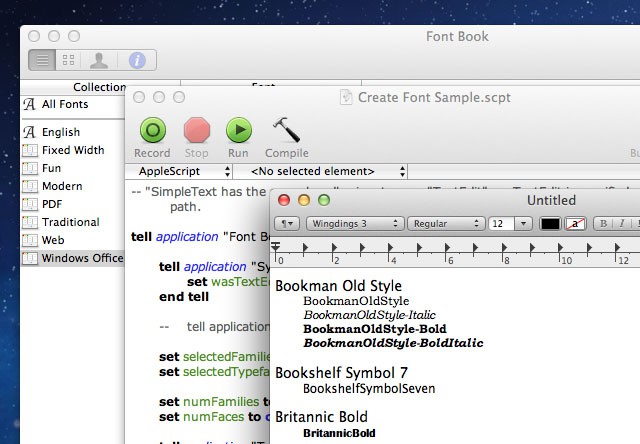
Task: Select the Fixed Width collection
Action: coord(72,150)
